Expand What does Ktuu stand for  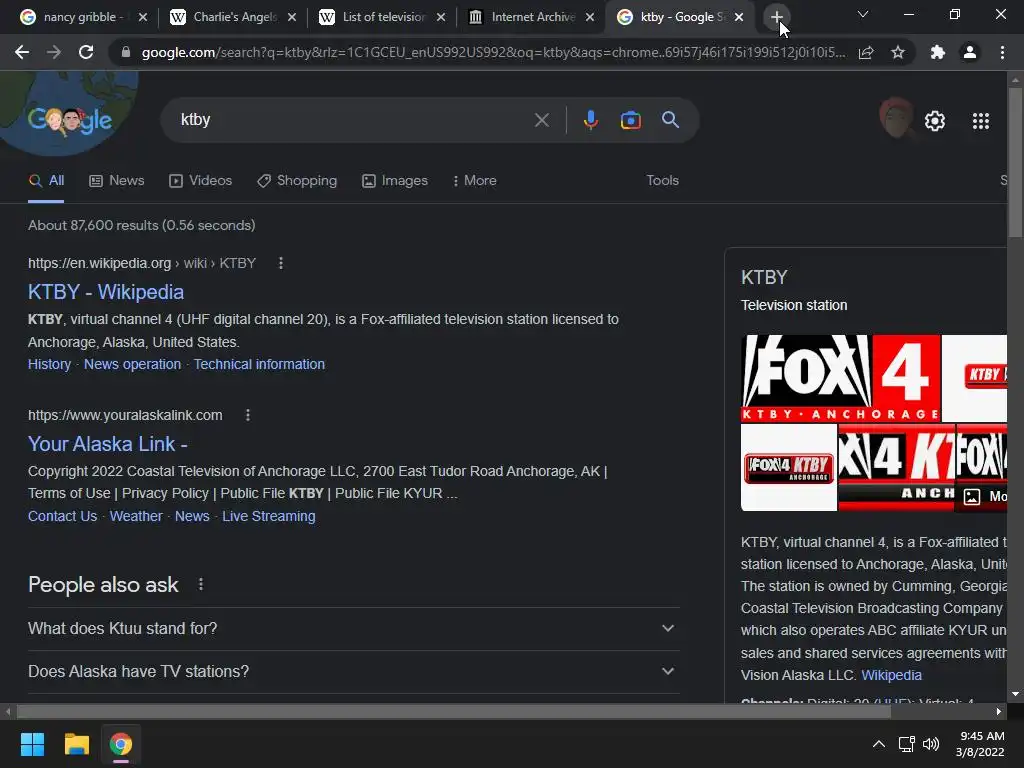(353, 628)
